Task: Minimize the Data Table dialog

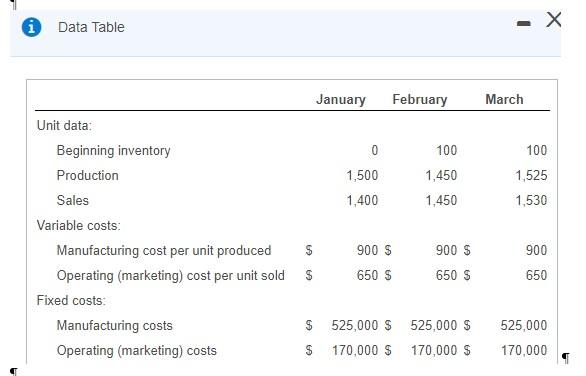Action: point(524,24)
